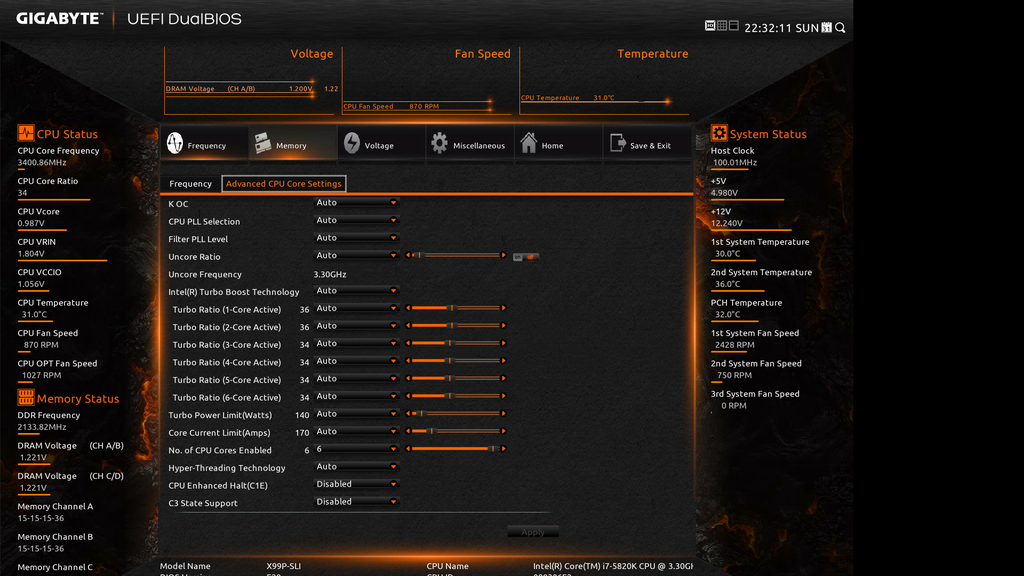Open Turbo Ratio (2-Core Active) dropdown
The width and height of the screenshot is (1024, 576).
click(356, 326)
